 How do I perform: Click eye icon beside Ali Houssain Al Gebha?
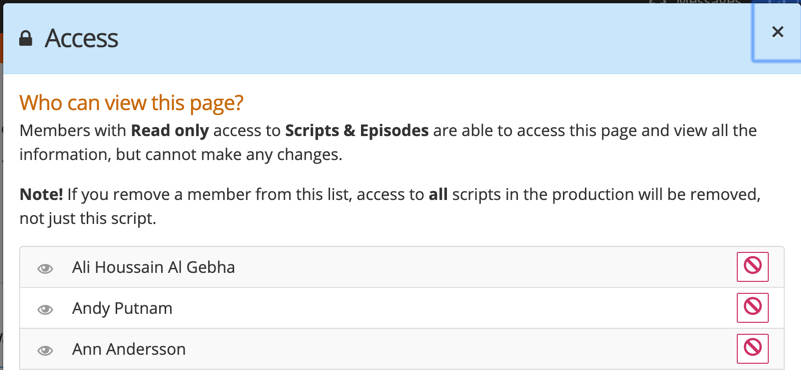pos(45,268)
